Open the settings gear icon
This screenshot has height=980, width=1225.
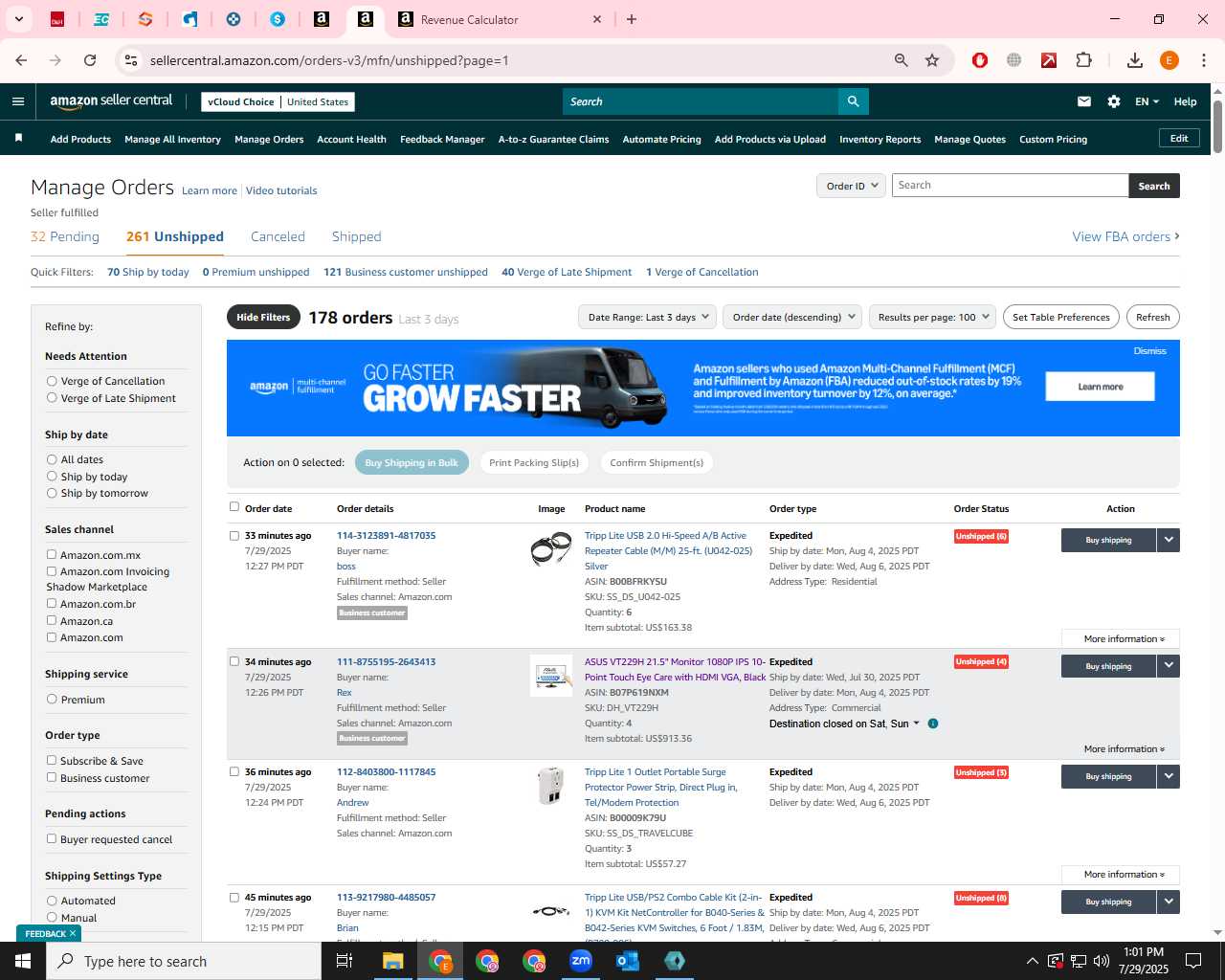click(1114, 101)
